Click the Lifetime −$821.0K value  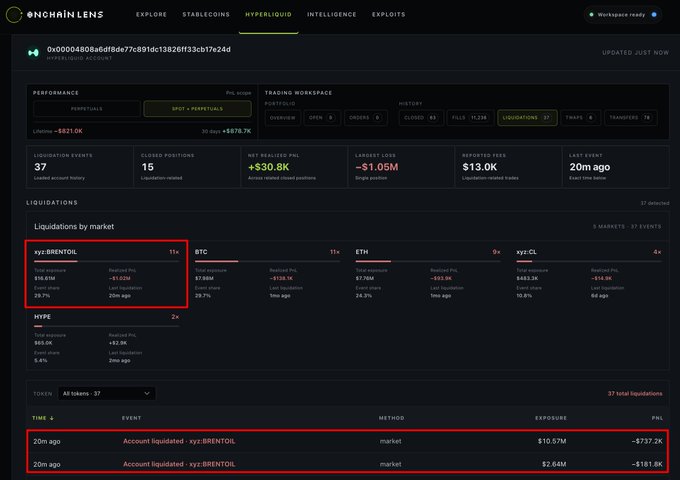(x=68, y=131)
